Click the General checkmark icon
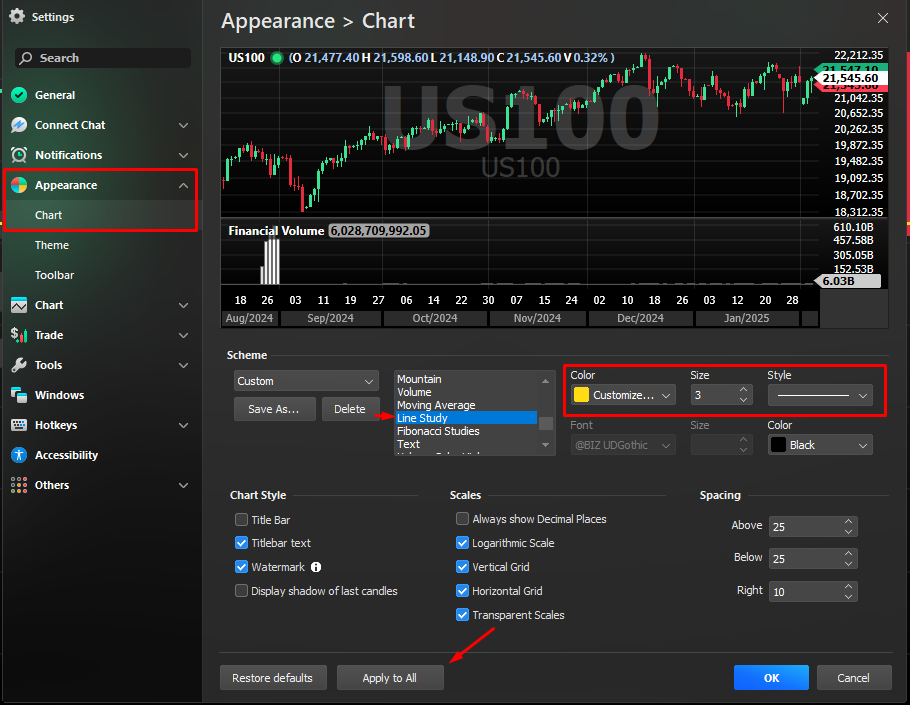The image size is (910, 705). [19, 95]
